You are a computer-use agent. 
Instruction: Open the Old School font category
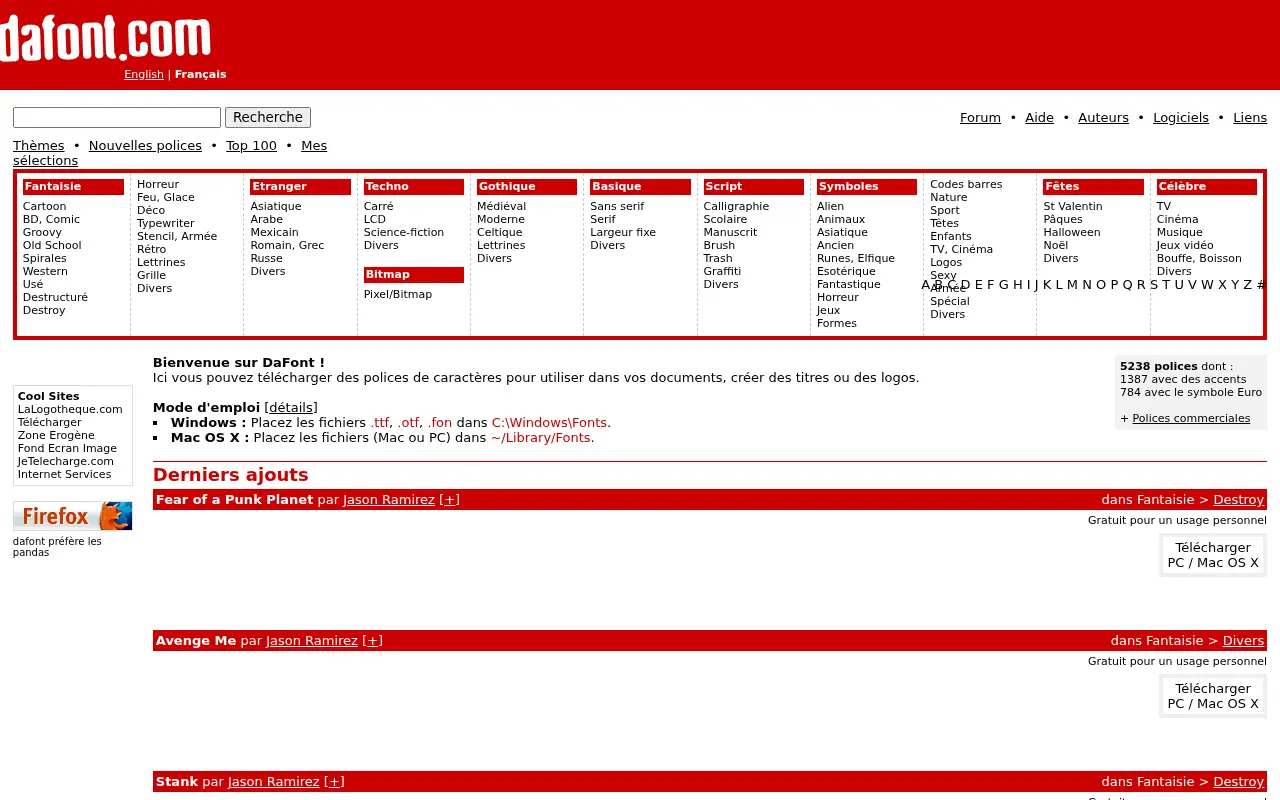coord(52,245)
